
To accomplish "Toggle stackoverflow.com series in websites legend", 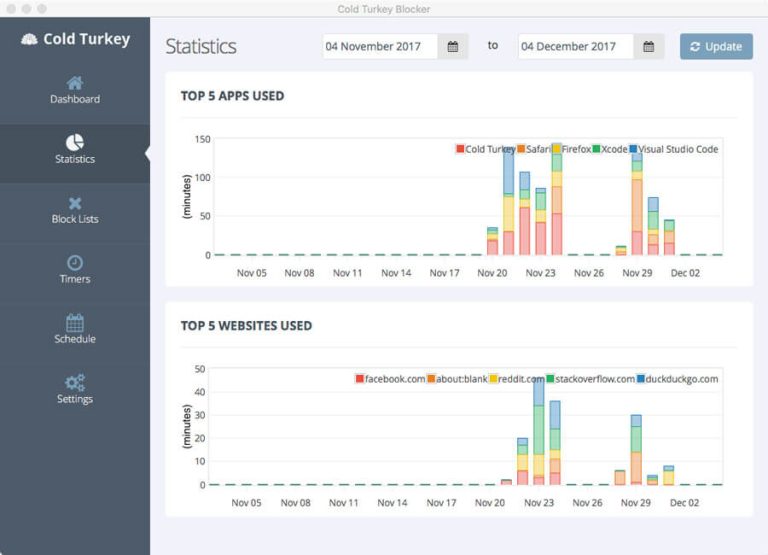I will 590,379.
